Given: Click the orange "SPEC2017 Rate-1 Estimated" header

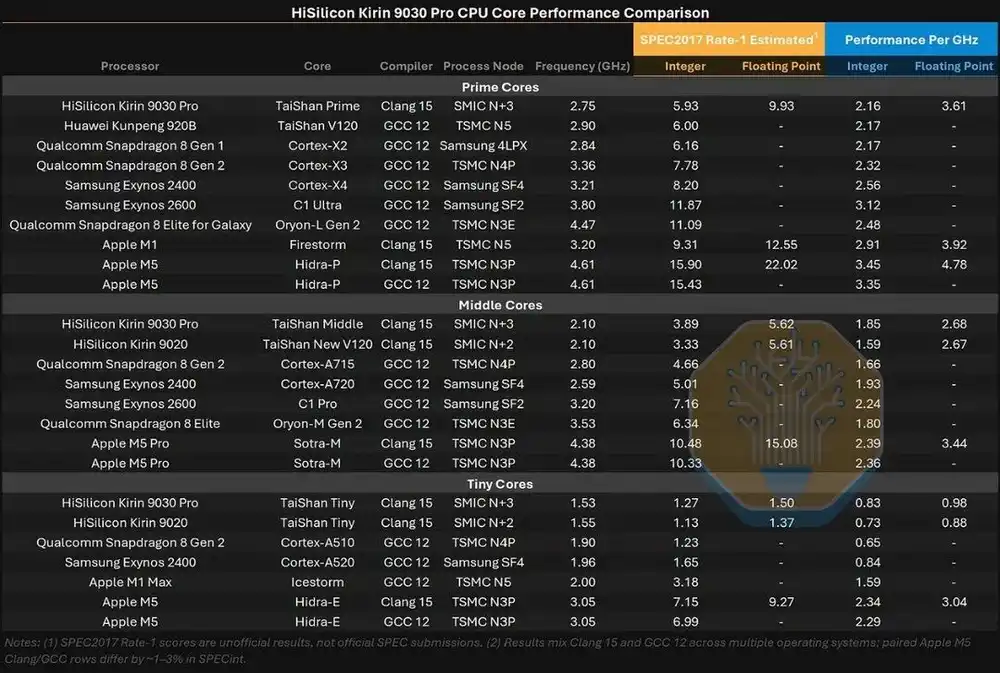Looking at the screenshot, I should [x=729, y=40].
